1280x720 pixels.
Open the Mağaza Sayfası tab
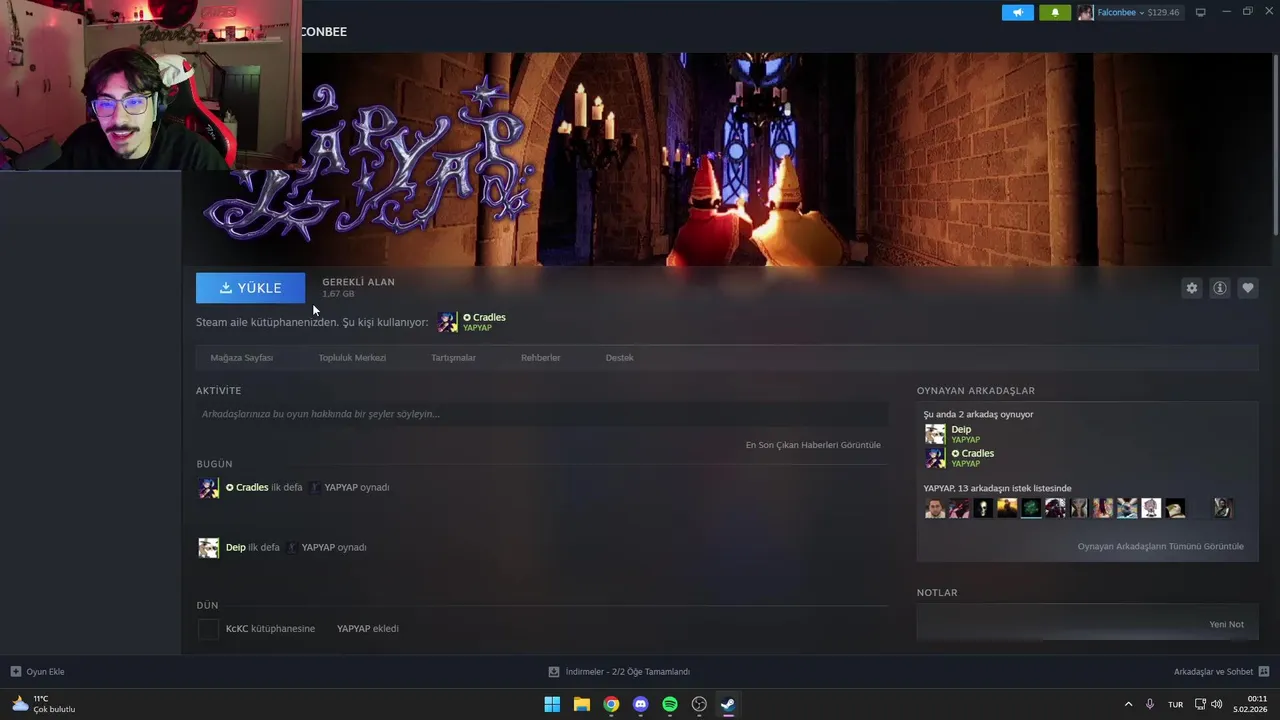pos(241,358)
